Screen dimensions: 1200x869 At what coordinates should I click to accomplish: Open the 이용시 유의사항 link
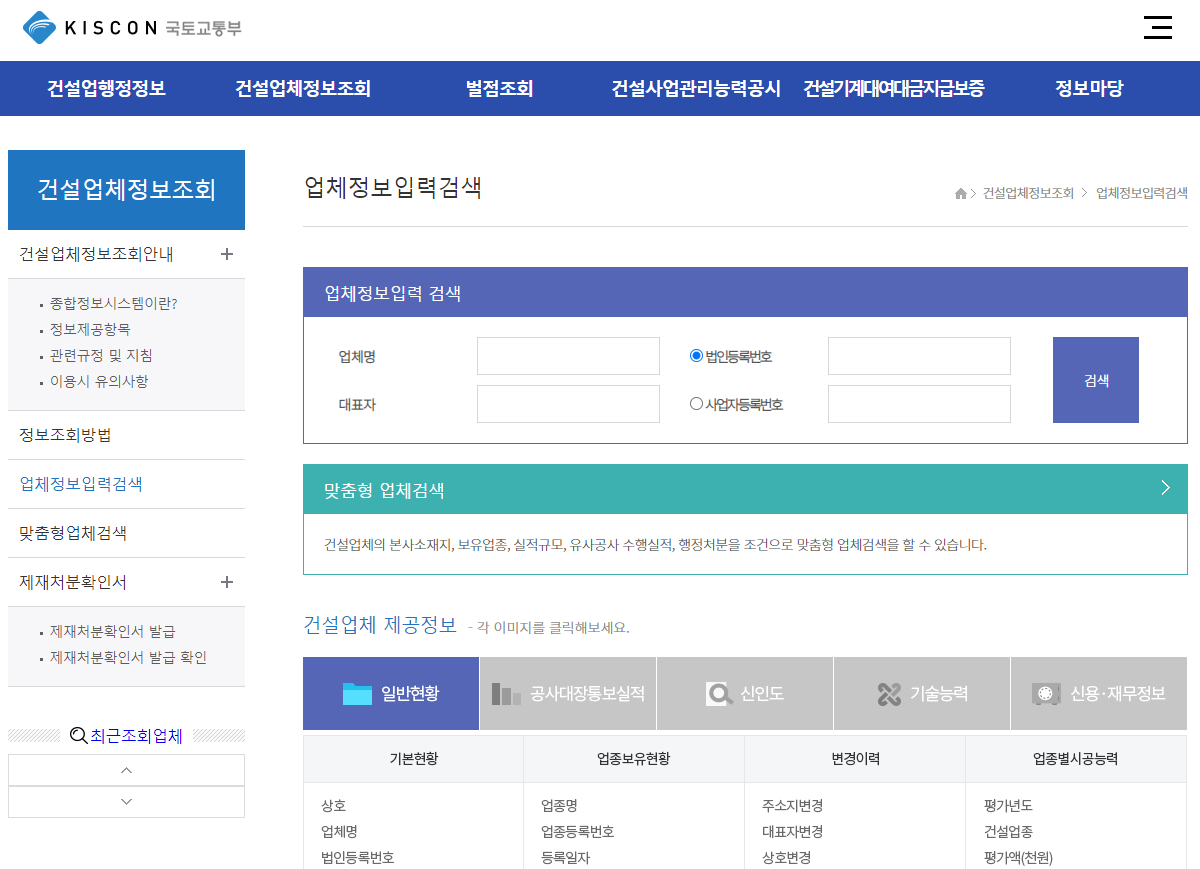point(99,381)
